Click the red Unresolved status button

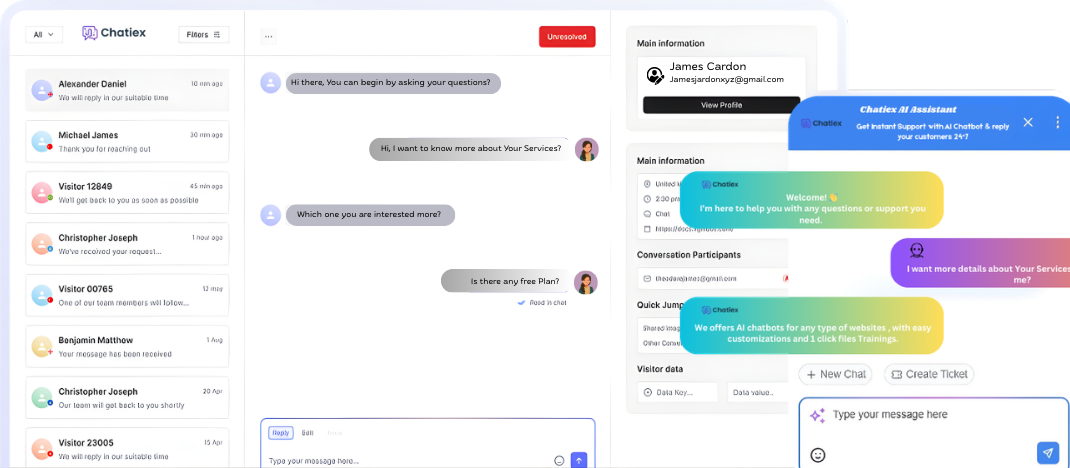coord(567,37)
